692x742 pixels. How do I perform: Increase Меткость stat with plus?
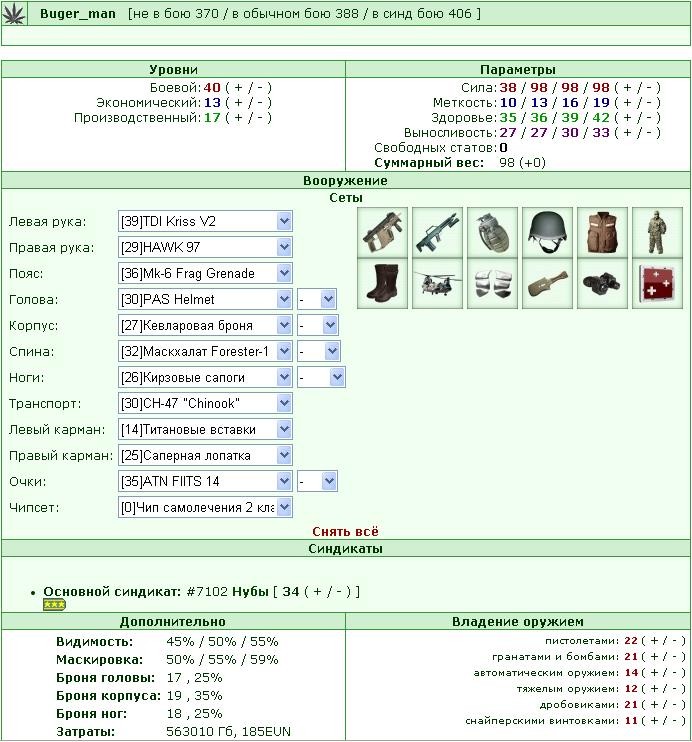pos(627,103)
